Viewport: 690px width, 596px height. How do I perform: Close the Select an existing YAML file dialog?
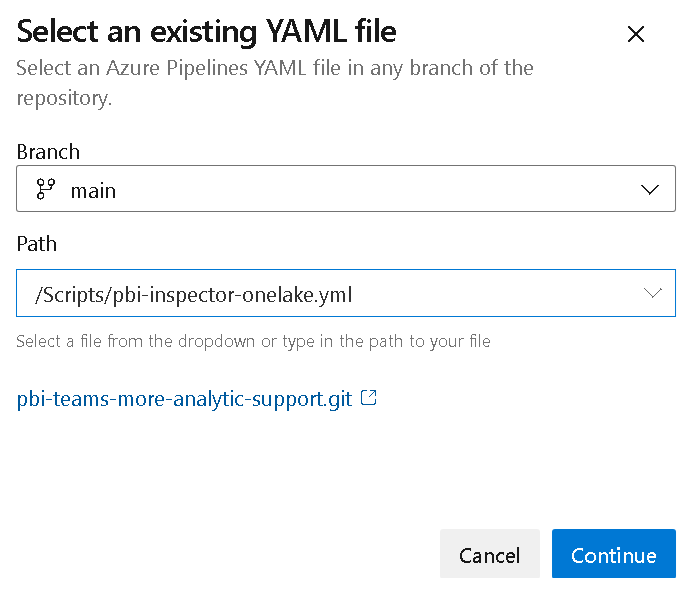[x=635, y=34]
